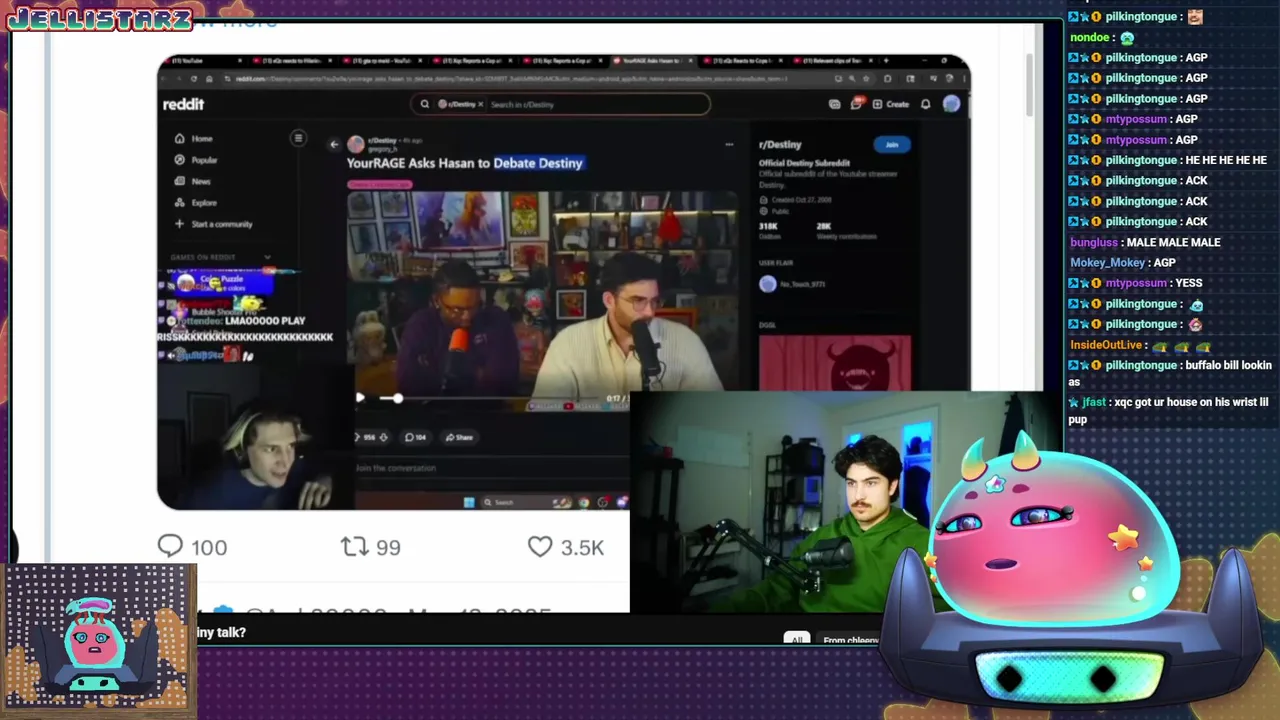Click the reddit video progress slider knob
Image resolution: width=1280 pixels, height=720 pixels.
397,398
